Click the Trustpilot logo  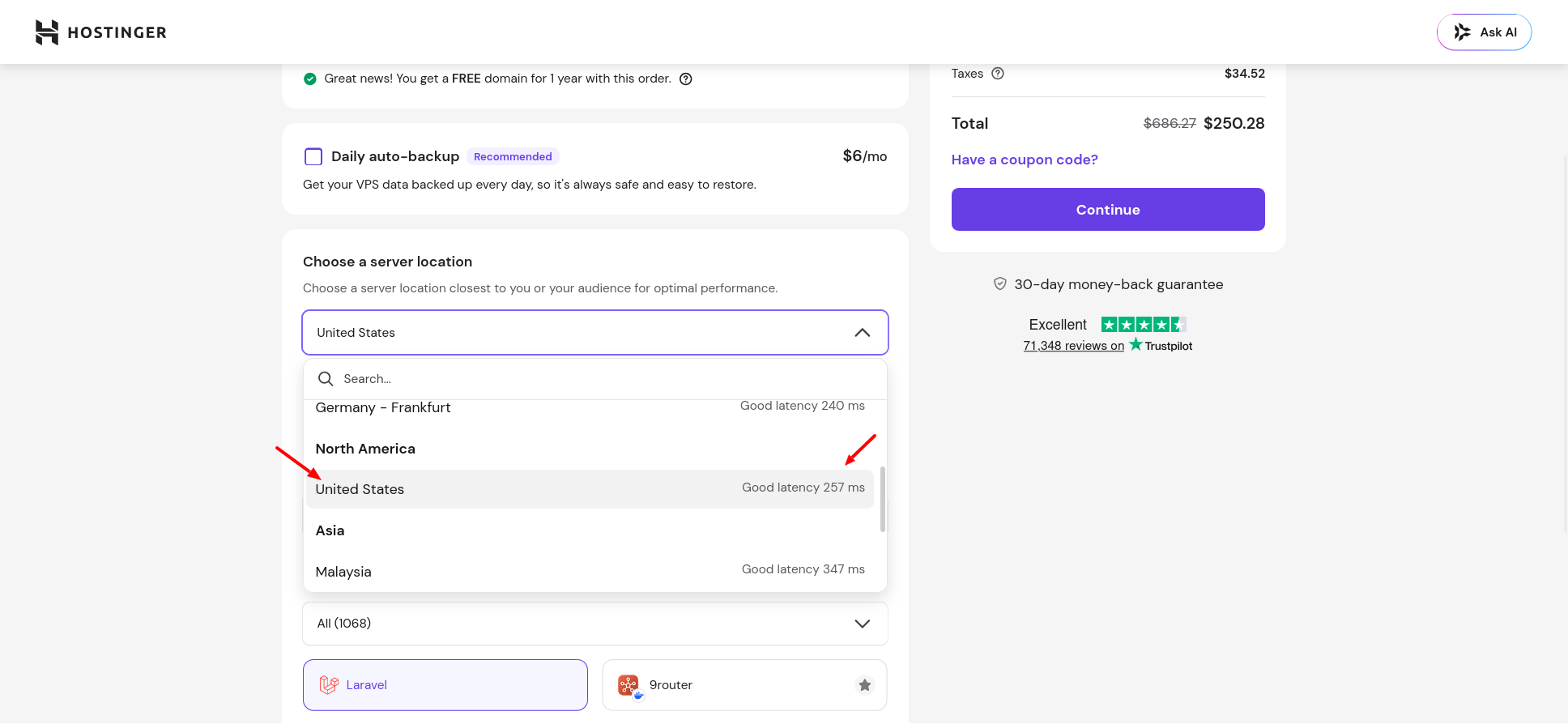click(x=1161, y=345)
